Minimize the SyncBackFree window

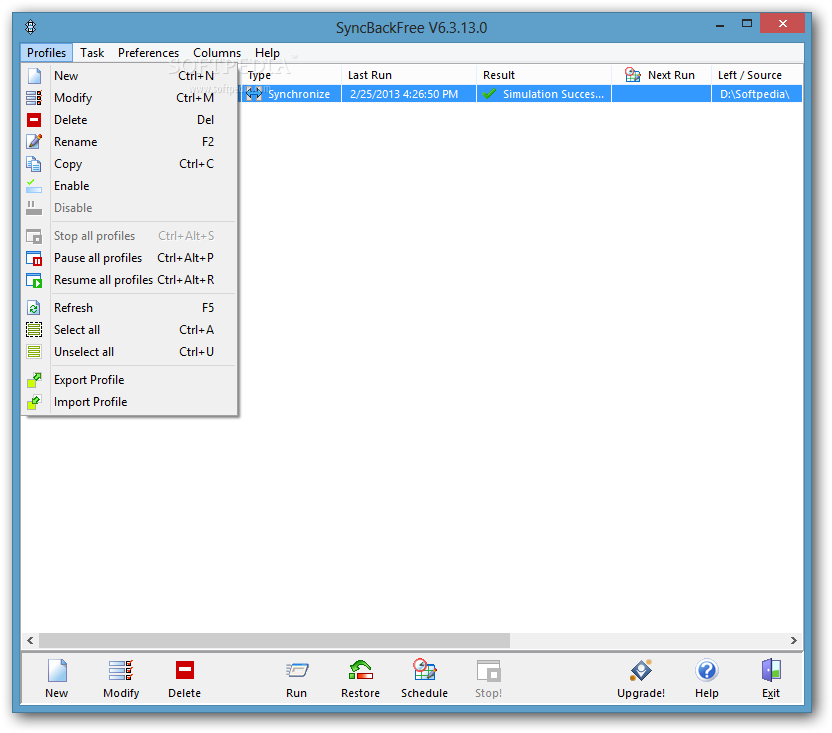720,24
